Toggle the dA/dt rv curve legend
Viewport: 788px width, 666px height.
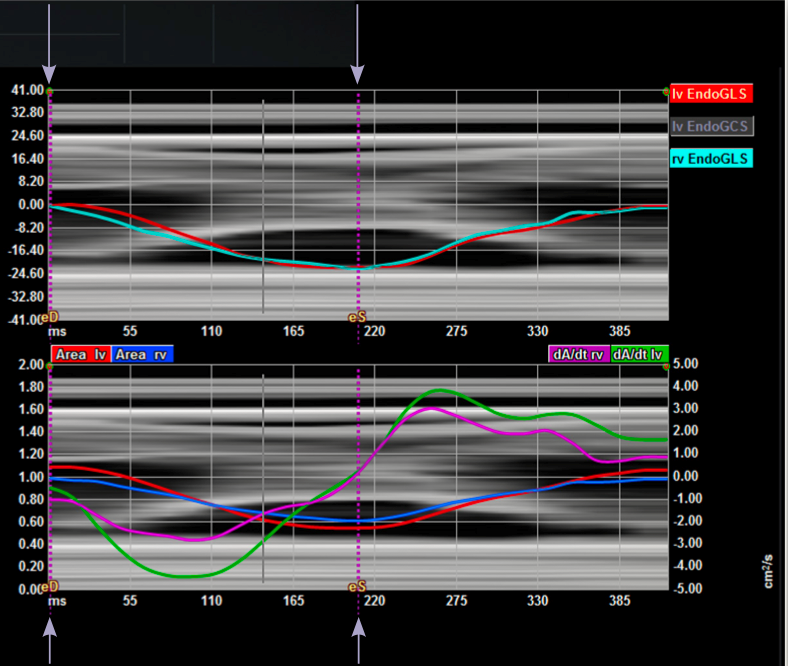click(579, 354)
